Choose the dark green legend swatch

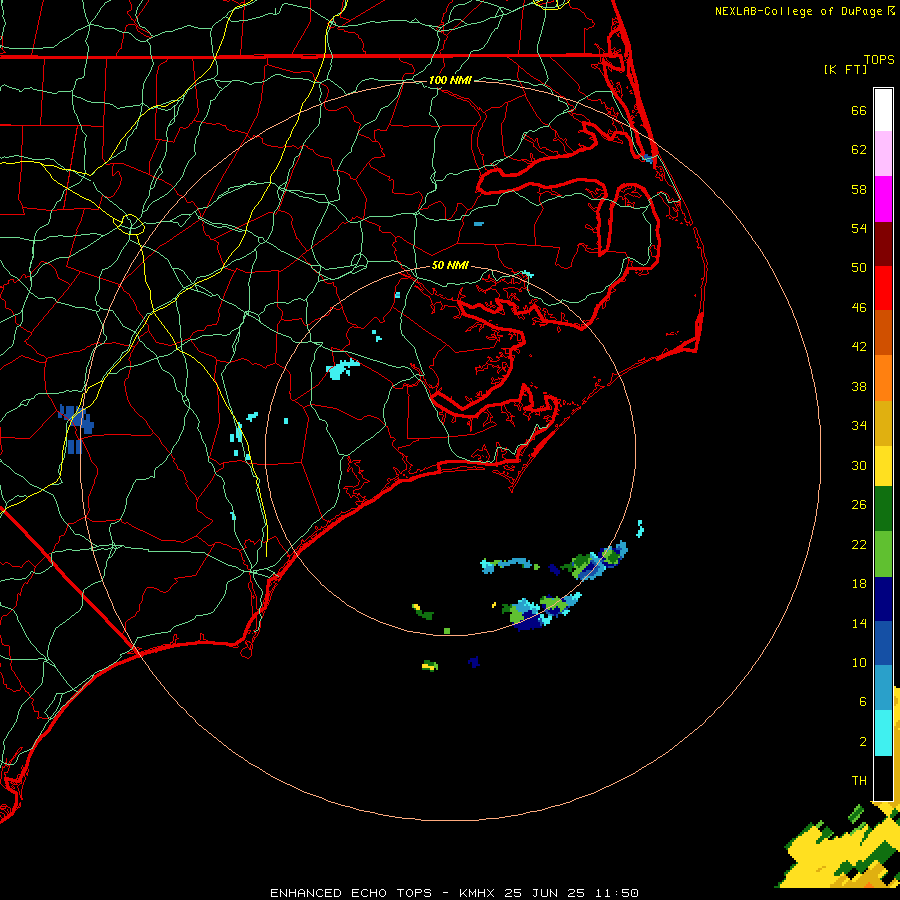[883, 509]
